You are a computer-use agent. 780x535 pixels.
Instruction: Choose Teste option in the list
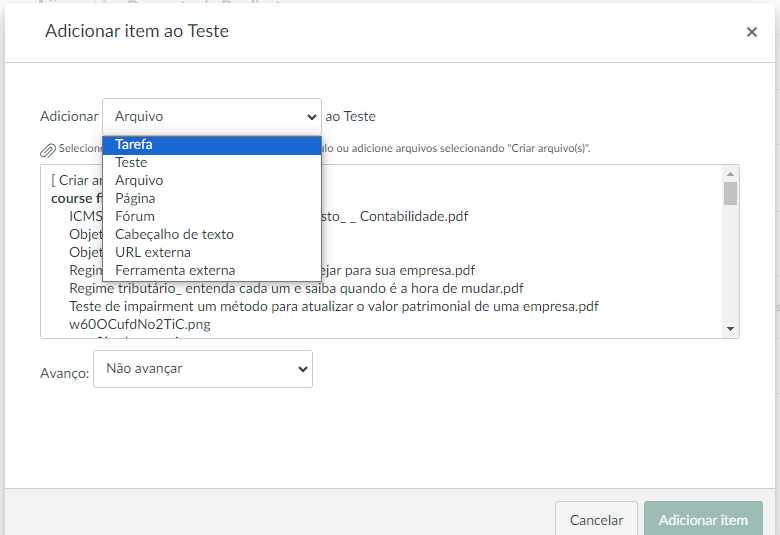131,162
